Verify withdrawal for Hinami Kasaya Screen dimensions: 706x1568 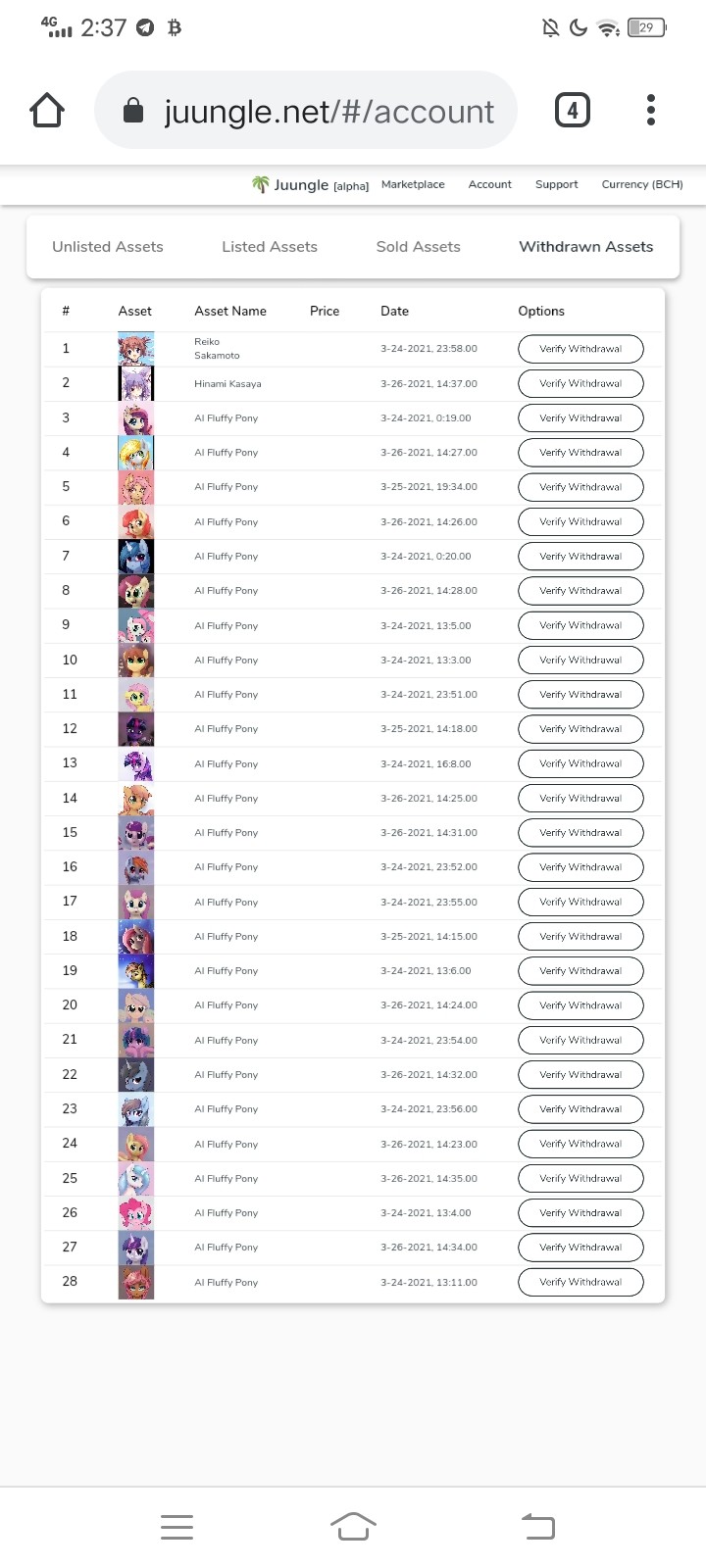(x=580, y=383)
